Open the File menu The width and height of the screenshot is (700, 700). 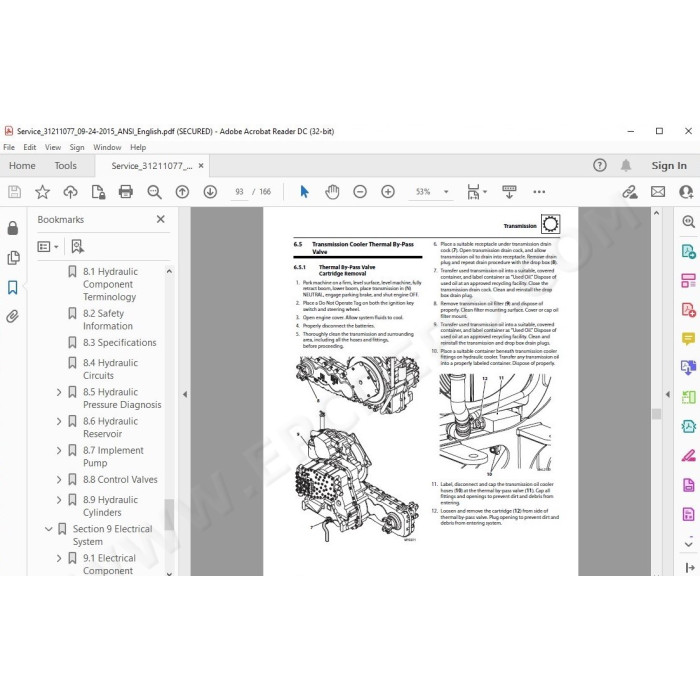pos(9,147)
